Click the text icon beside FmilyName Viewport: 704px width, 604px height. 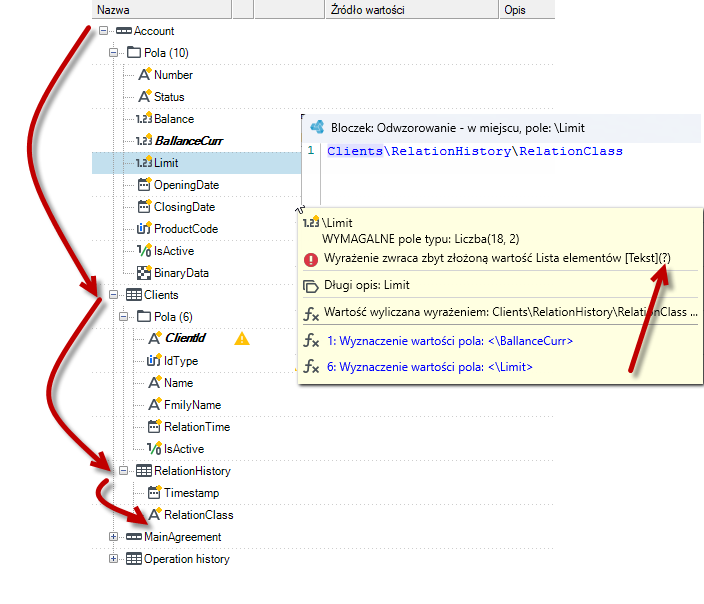point(154,404)
